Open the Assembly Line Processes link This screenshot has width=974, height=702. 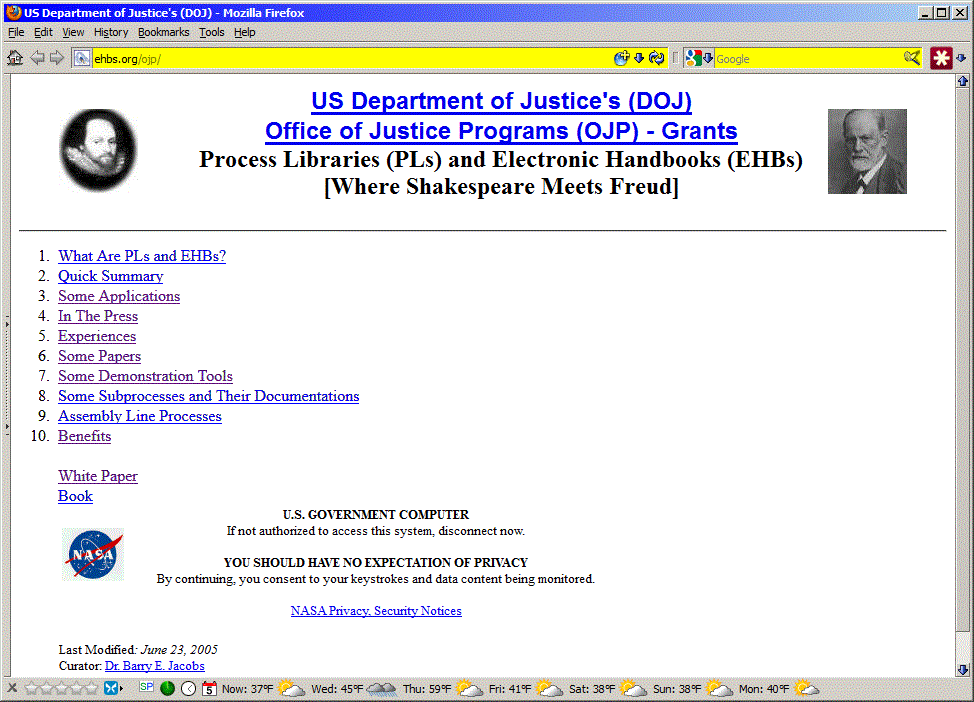click(140, 416)
